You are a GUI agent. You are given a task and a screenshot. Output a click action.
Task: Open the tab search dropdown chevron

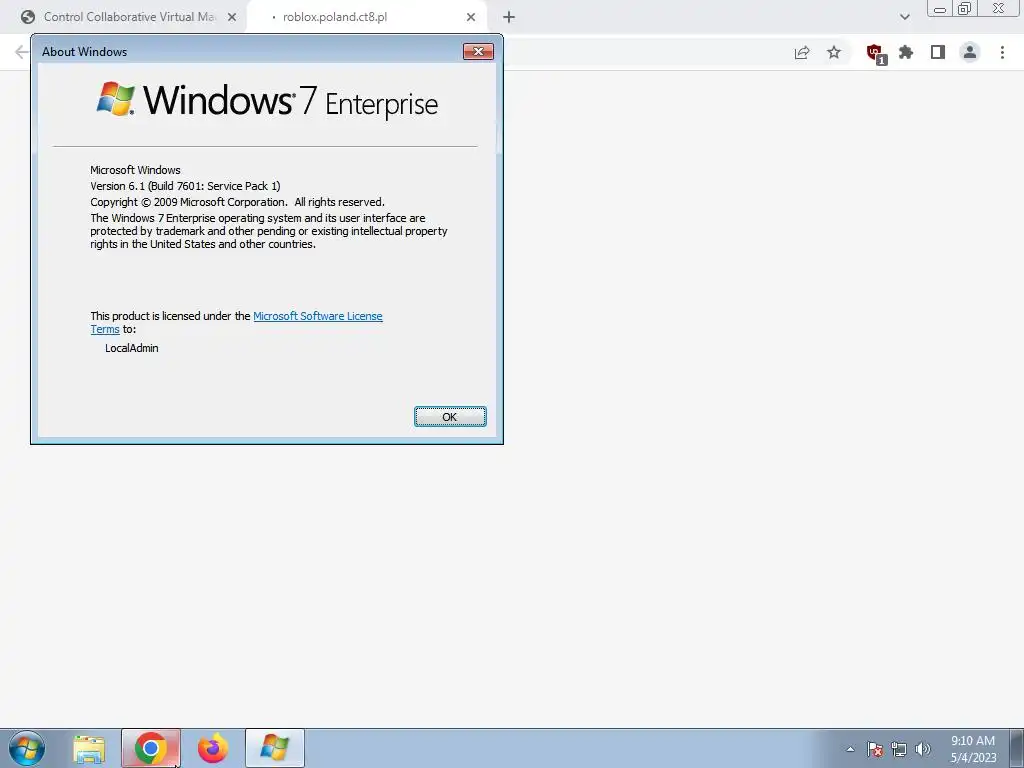tap(904, 17)
